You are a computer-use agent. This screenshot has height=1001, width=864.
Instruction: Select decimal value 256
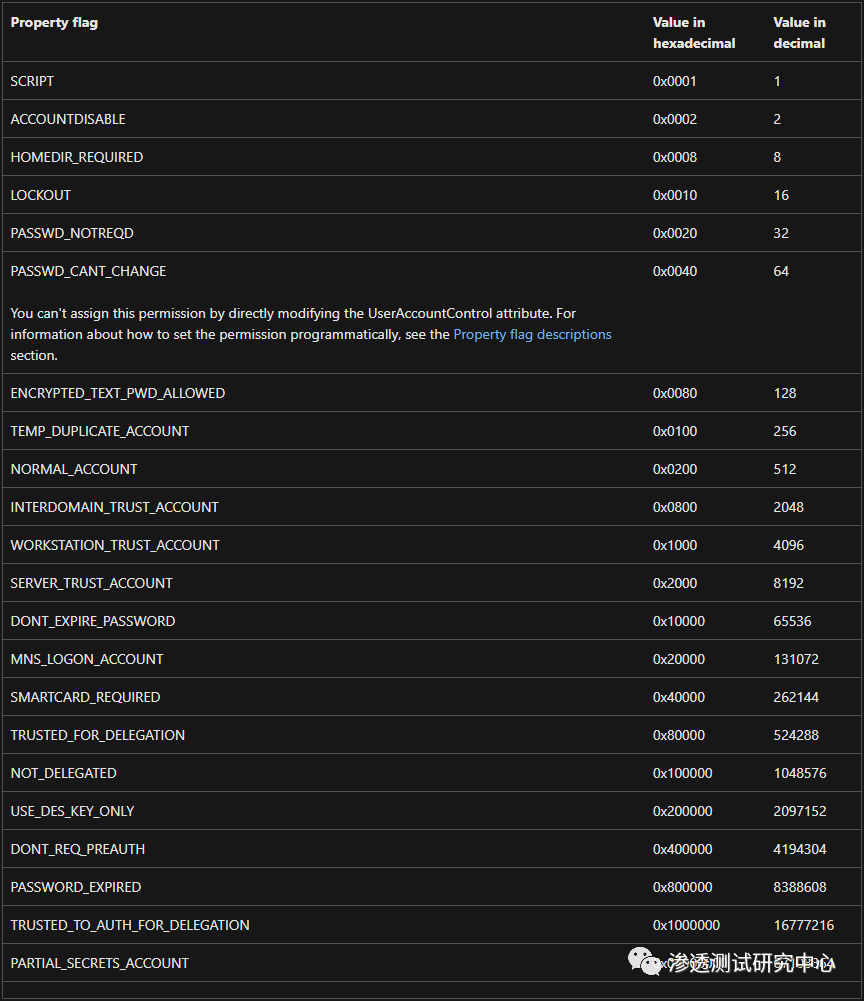tap(785, 431)
